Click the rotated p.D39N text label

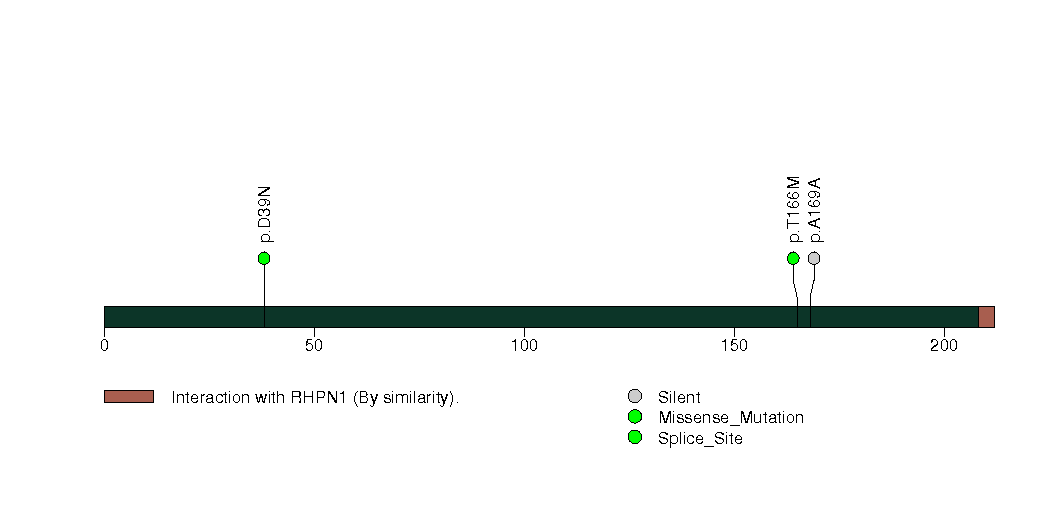(265, 214)
